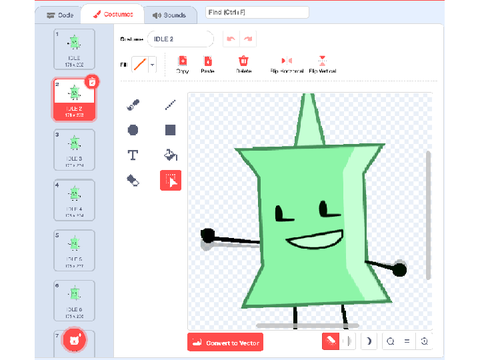Select the Brush tool
This screenshot has height=360, width=480.
[133, 105]
